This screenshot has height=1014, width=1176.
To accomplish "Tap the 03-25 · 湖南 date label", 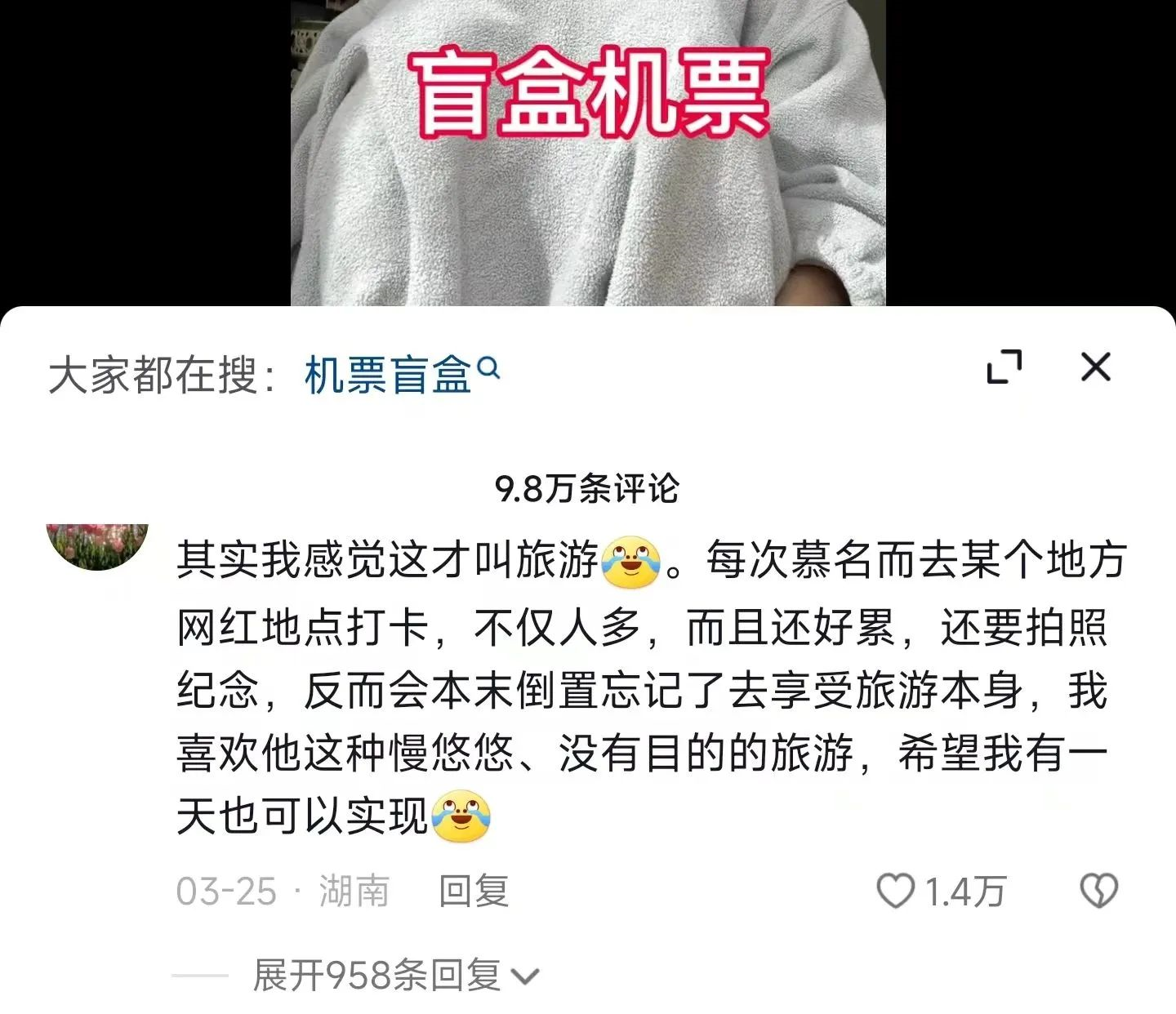I will click(283, 891).
